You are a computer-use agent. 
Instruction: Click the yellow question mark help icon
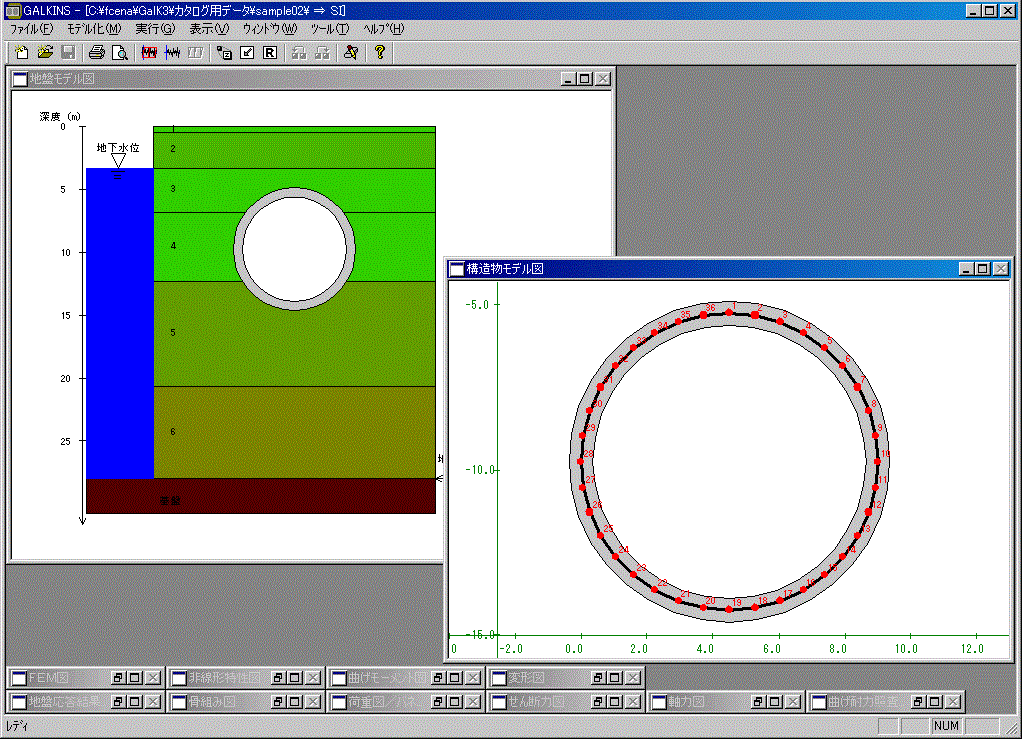pos(380,52)
